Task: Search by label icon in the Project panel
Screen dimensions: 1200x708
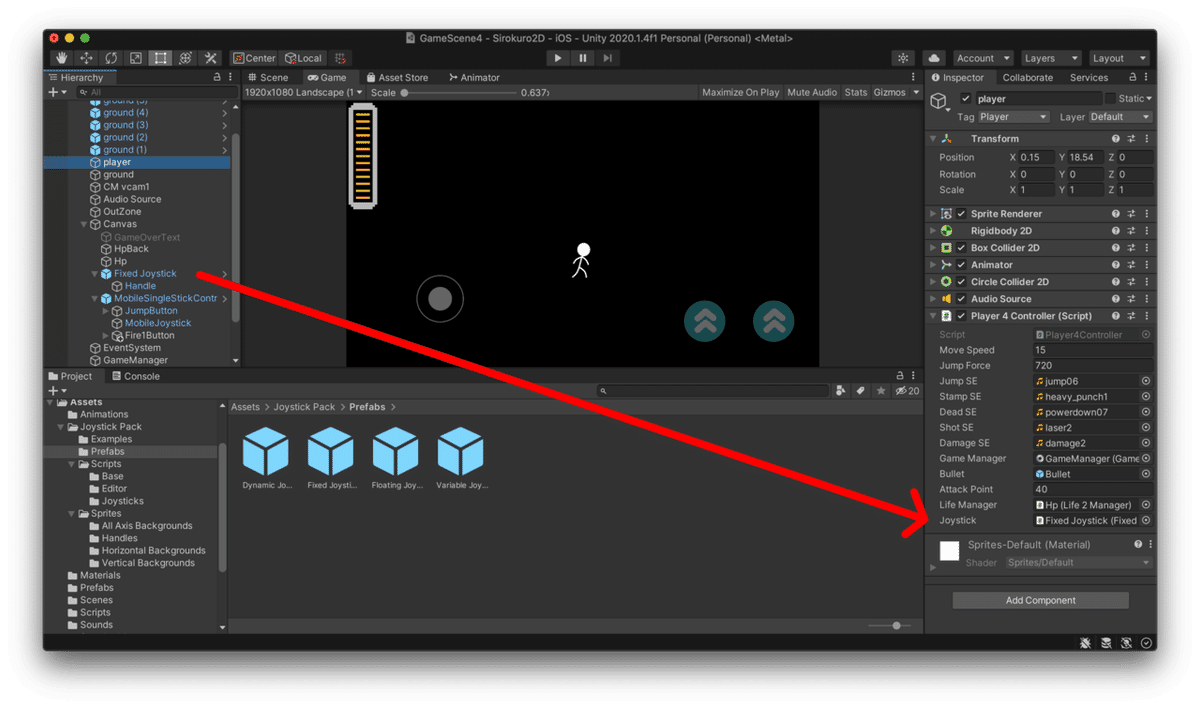Action: (860, 391)
